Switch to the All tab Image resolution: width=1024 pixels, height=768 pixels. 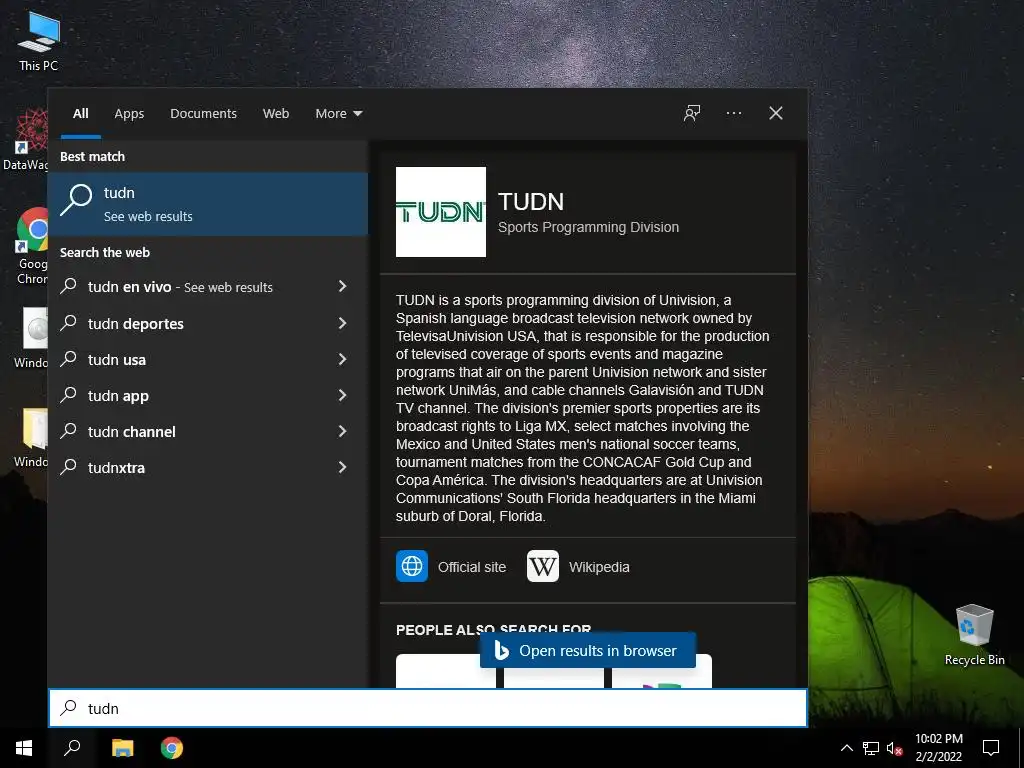point(81,114)
